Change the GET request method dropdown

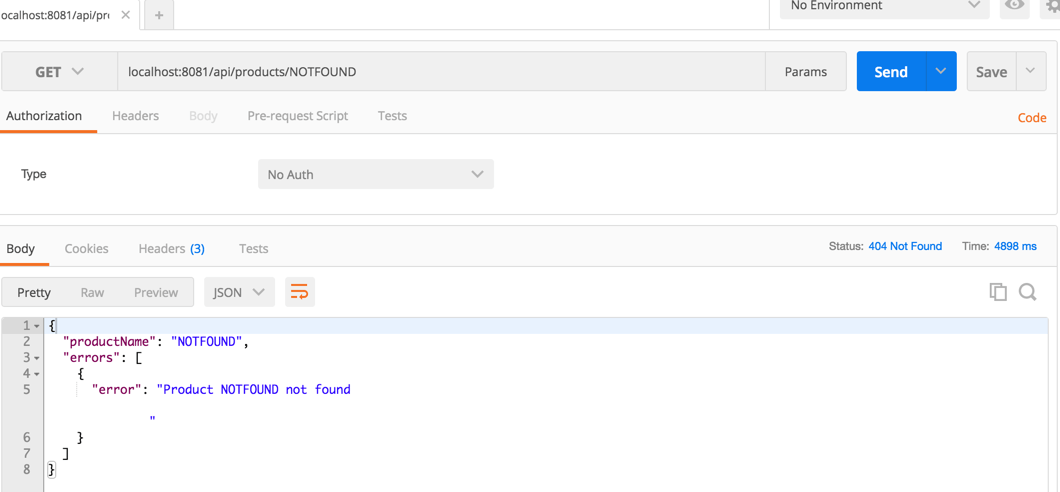coord(59,72)
